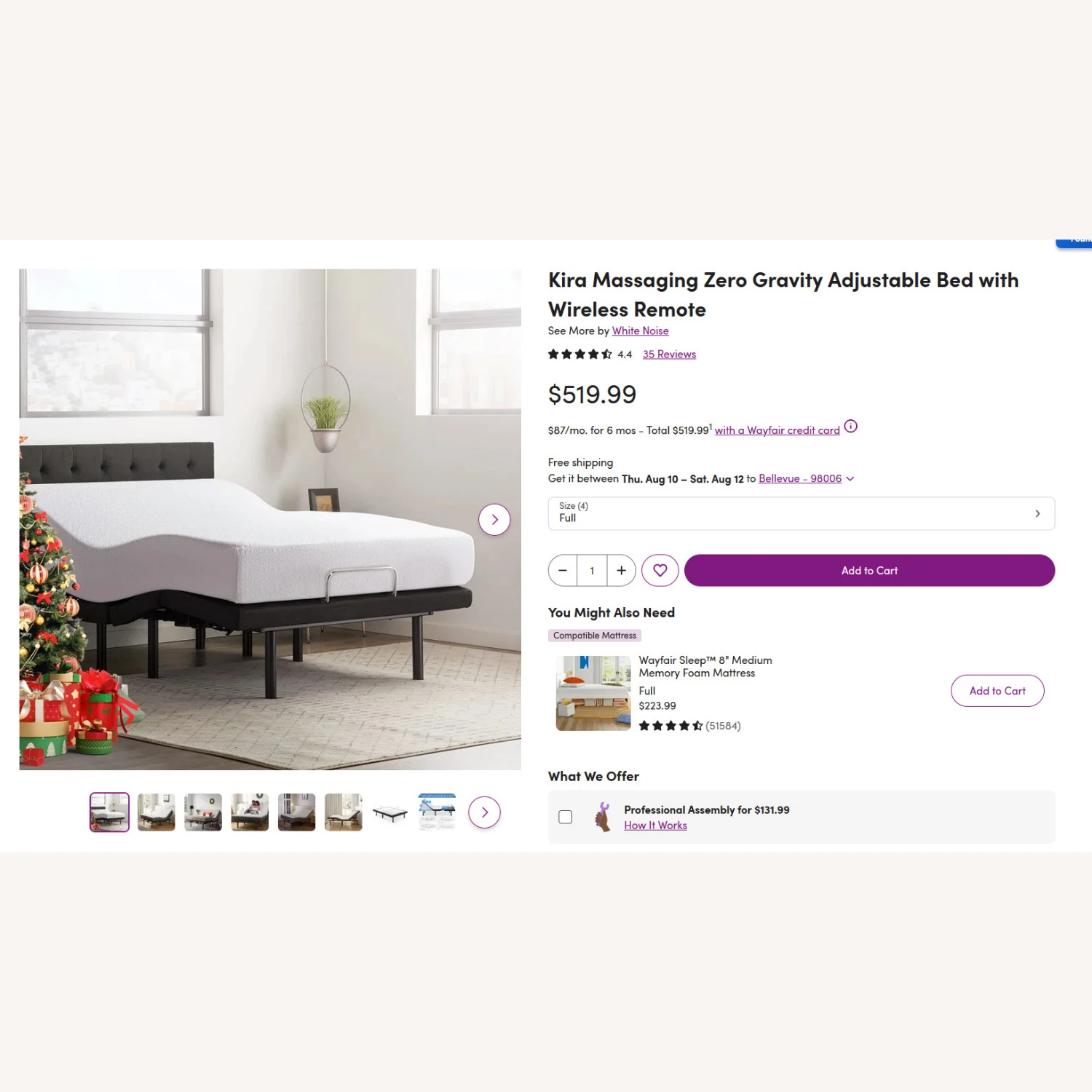Click the main purple Add to Cart button
This screenshot has width=1092, height=1092.
(869, 571)
